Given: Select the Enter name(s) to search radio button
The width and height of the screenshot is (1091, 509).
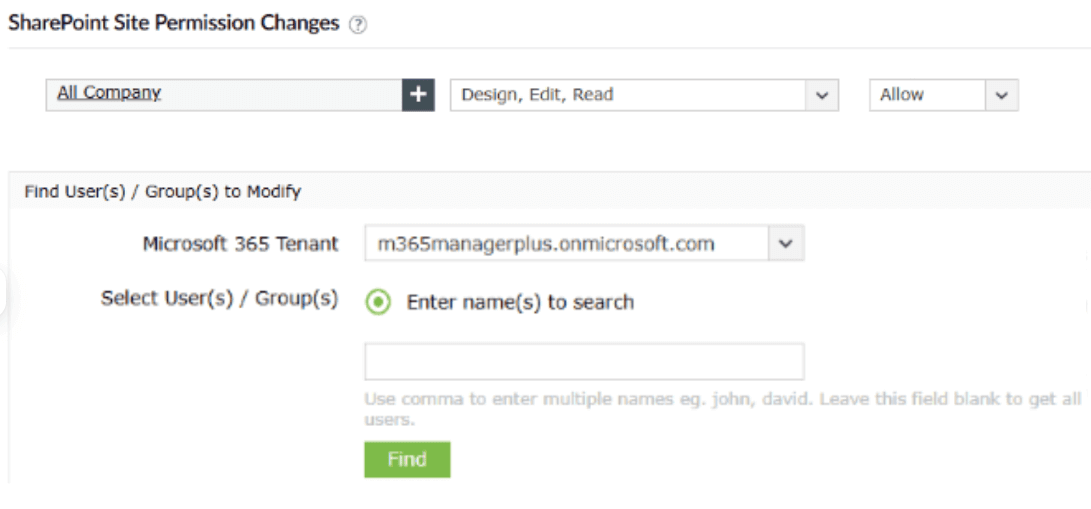Looking at the screenshot, I should tap(378, 302).
